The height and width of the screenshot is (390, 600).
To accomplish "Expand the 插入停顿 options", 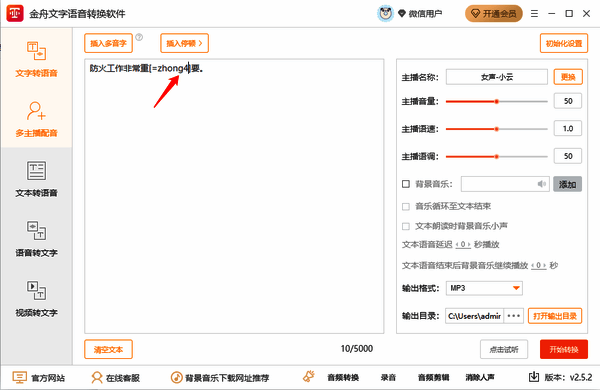I will 184,43.
